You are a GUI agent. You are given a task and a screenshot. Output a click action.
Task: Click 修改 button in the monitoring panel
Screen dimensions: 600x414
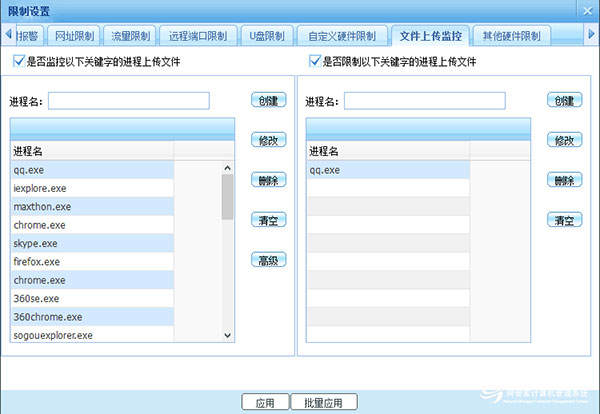[269, 140]
